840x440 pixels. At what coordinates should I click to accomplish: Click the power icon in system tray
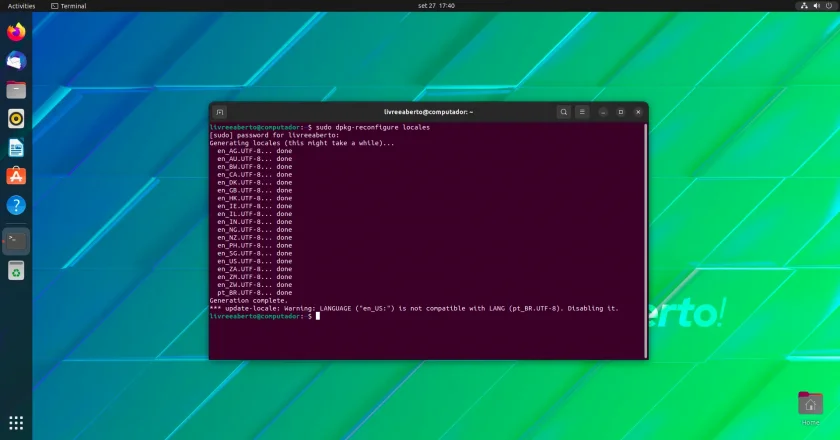[829, 6]
